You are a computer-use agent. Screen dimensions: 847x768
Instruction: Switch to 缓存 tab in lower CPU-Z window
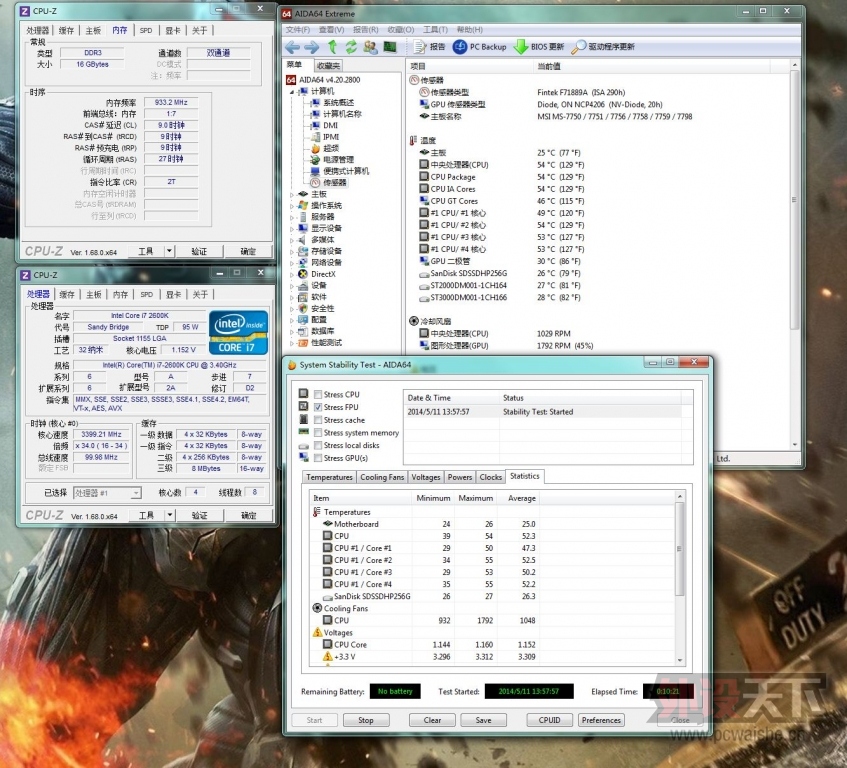(67, 294)
